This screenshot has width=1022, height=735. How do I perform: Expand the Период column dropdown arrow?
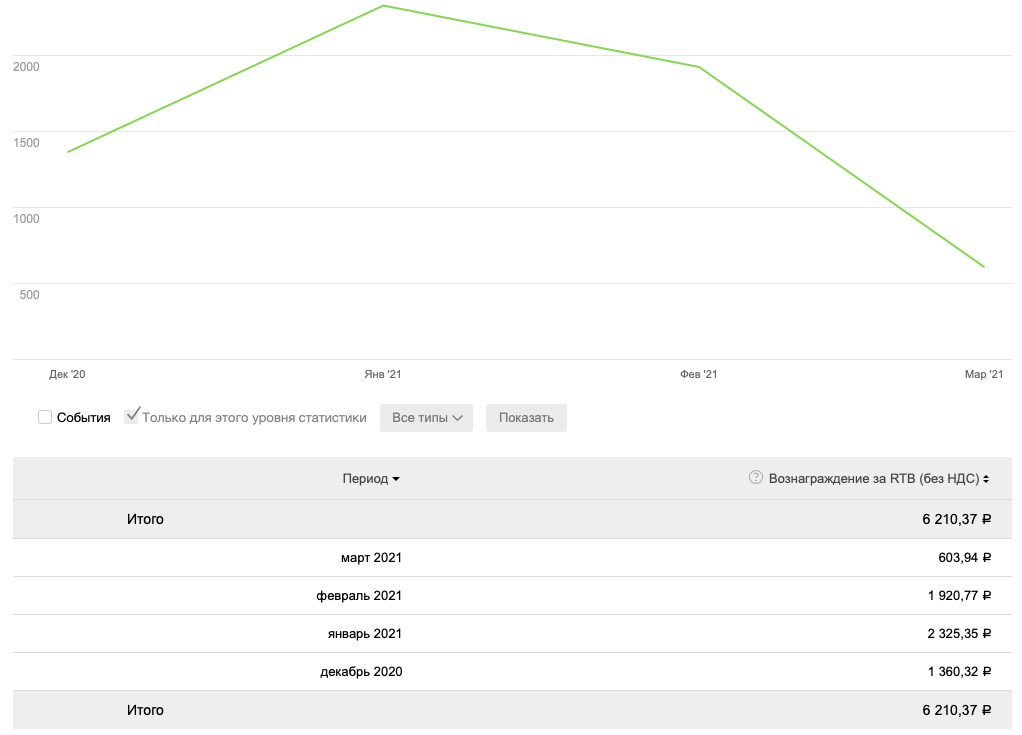coord(396,480)
